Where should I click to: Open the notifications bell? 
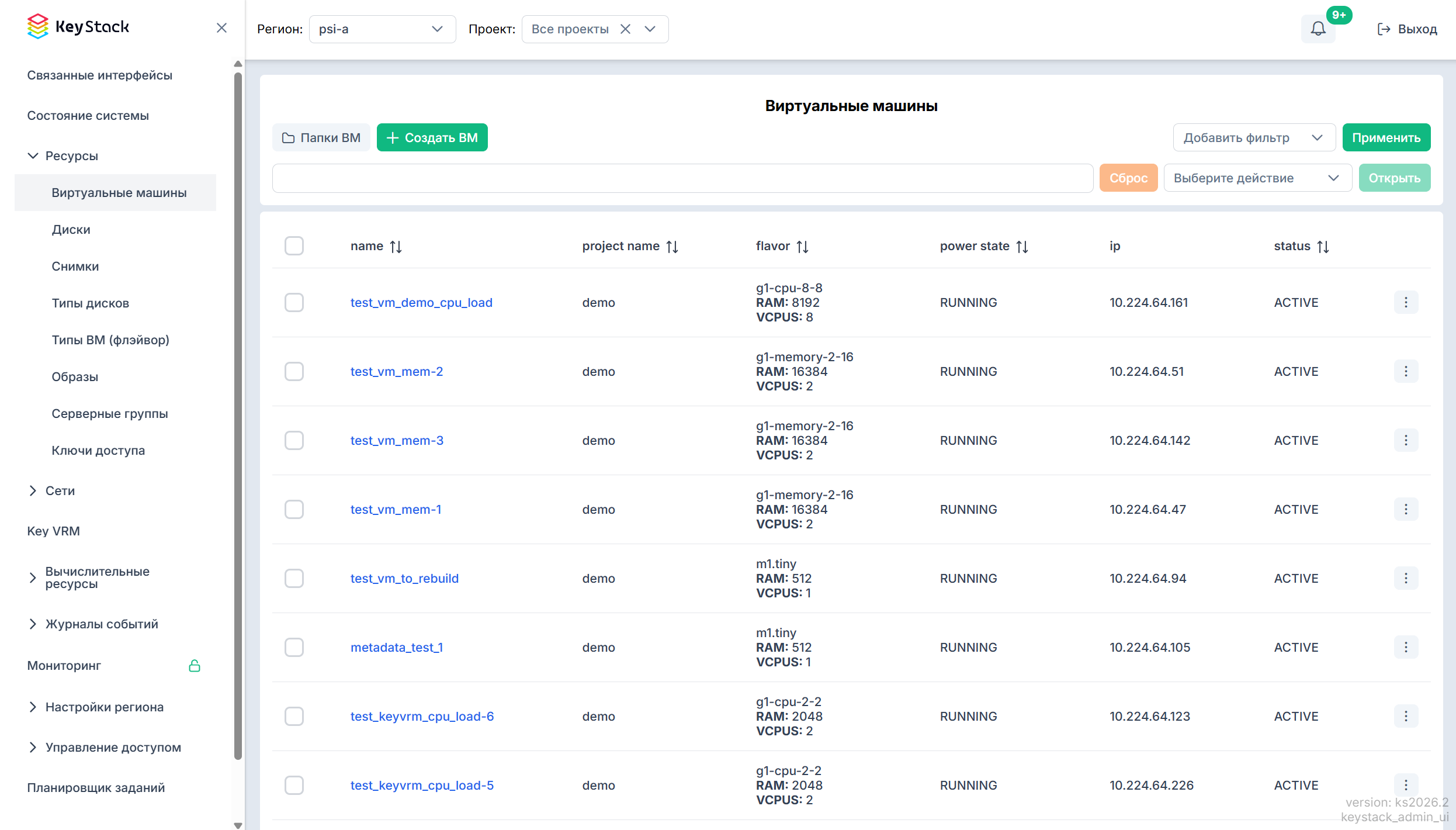[x=1318, y=29]
